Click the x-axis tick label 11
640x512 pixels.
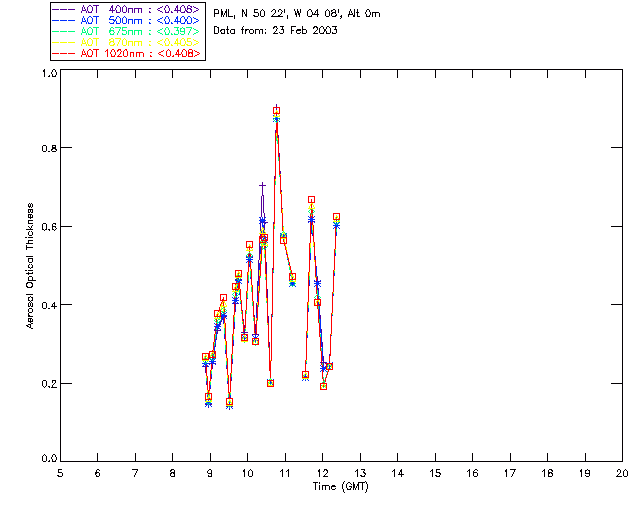pos(285,473)
